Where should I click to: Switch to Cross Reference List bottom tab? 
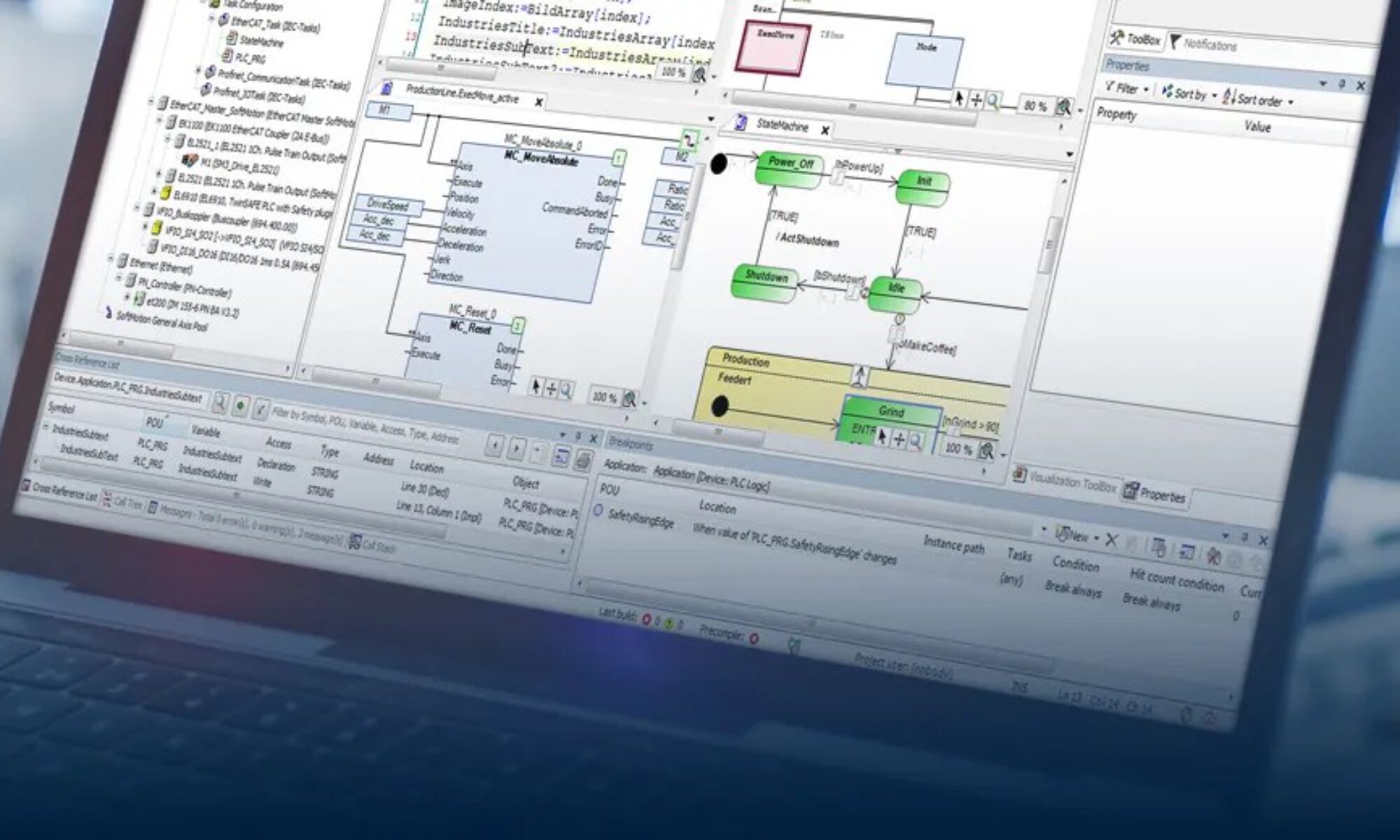(59, 491)
